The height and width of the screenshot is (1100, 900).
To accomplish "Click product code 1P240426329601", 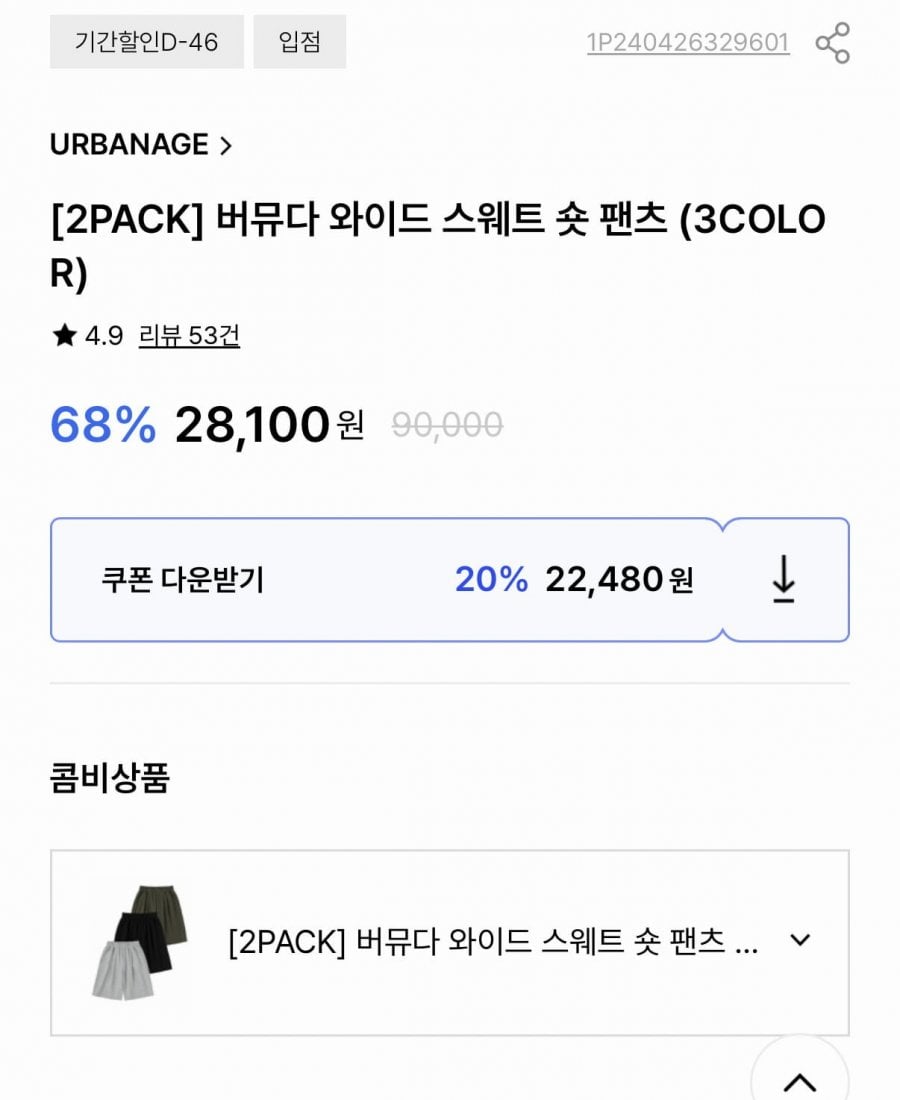I will (x=688, y=43).
